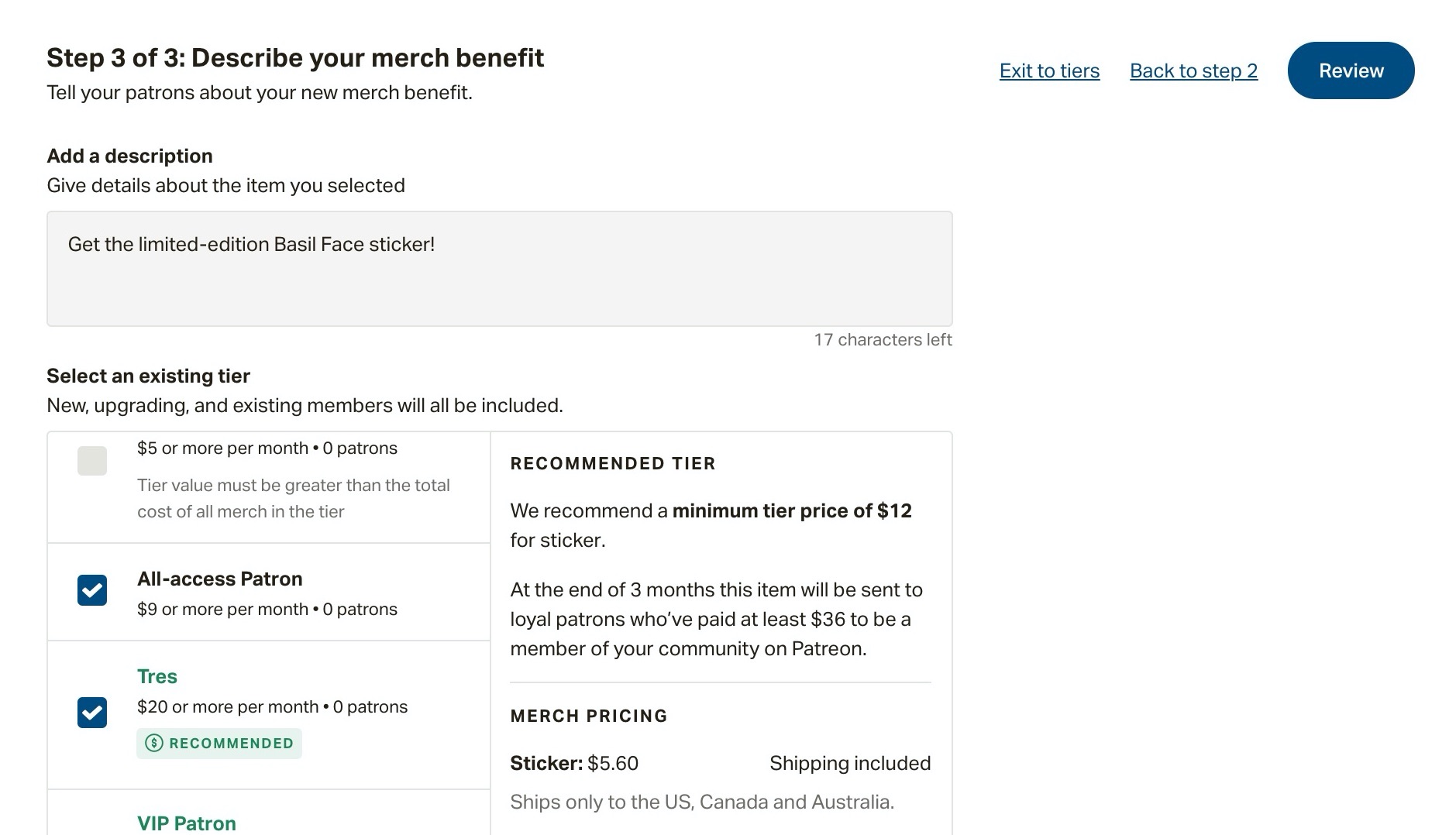Select the VIP Patron tier name
This screenshot has width=1456, height=835.
pyautogui.click(x=187, y=823)
